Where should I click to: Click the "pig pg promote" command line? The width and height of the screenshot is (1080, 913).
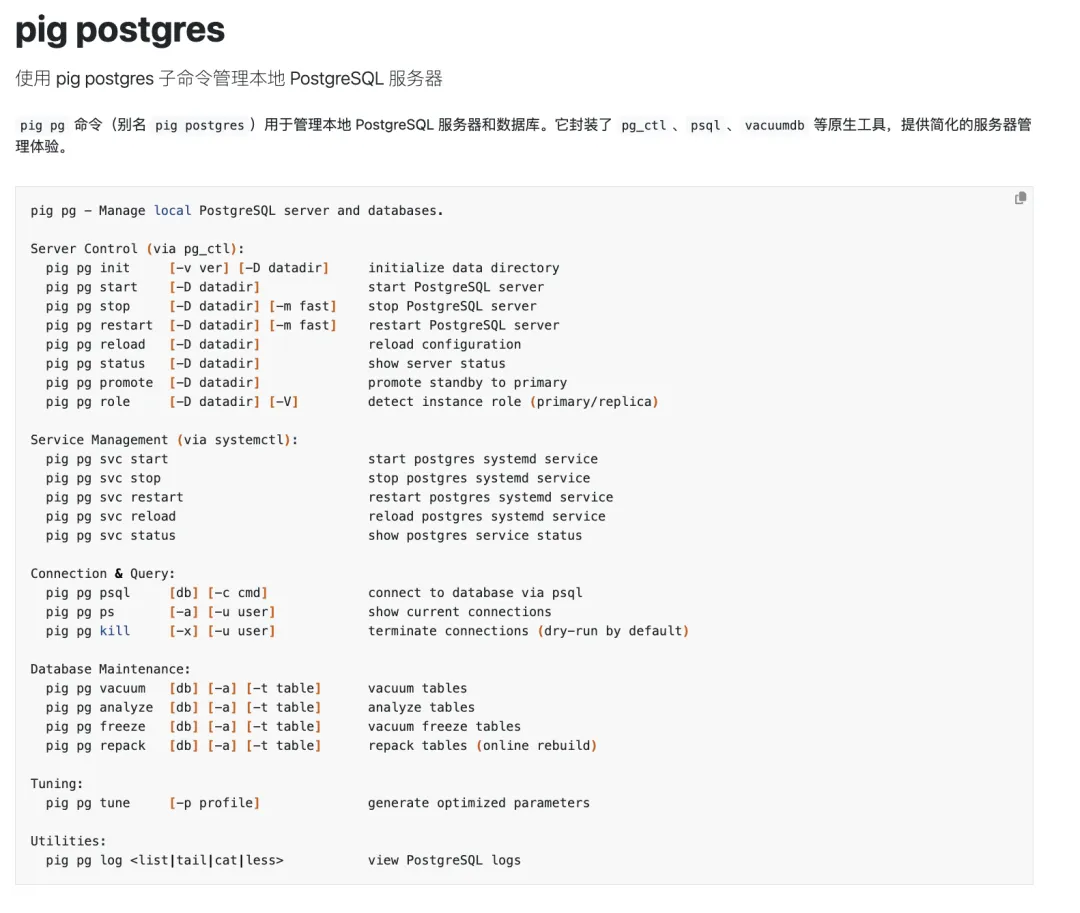click(99, 383)
